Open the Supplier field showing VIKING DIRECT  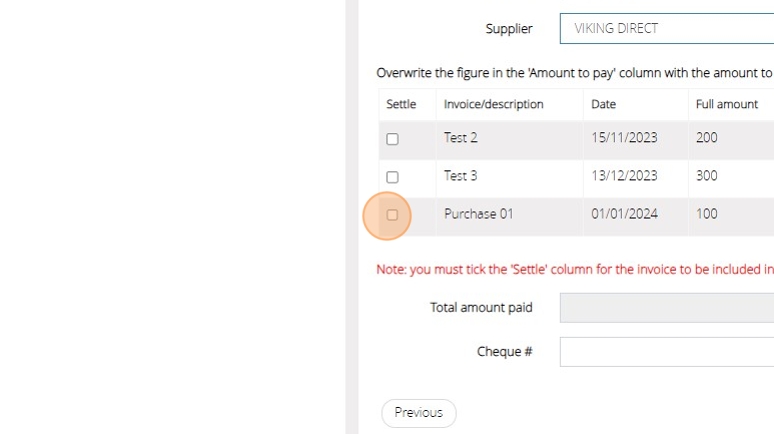pos(666,28)
